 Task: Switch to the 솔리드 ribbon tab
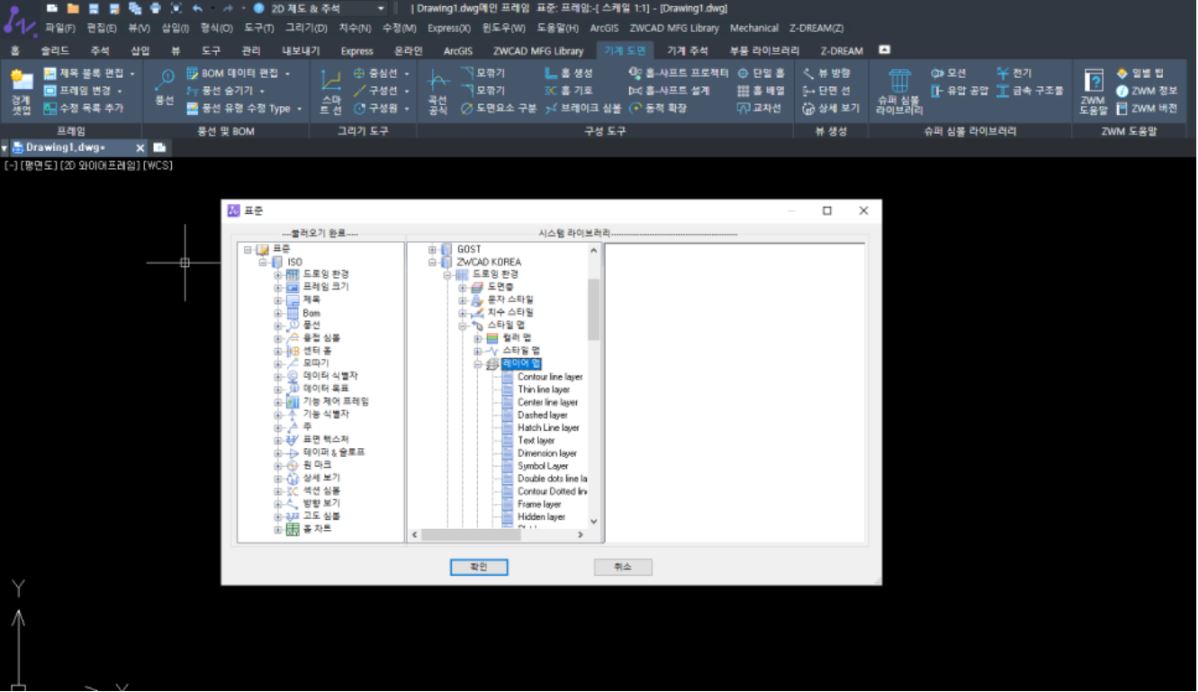(55, 50)
